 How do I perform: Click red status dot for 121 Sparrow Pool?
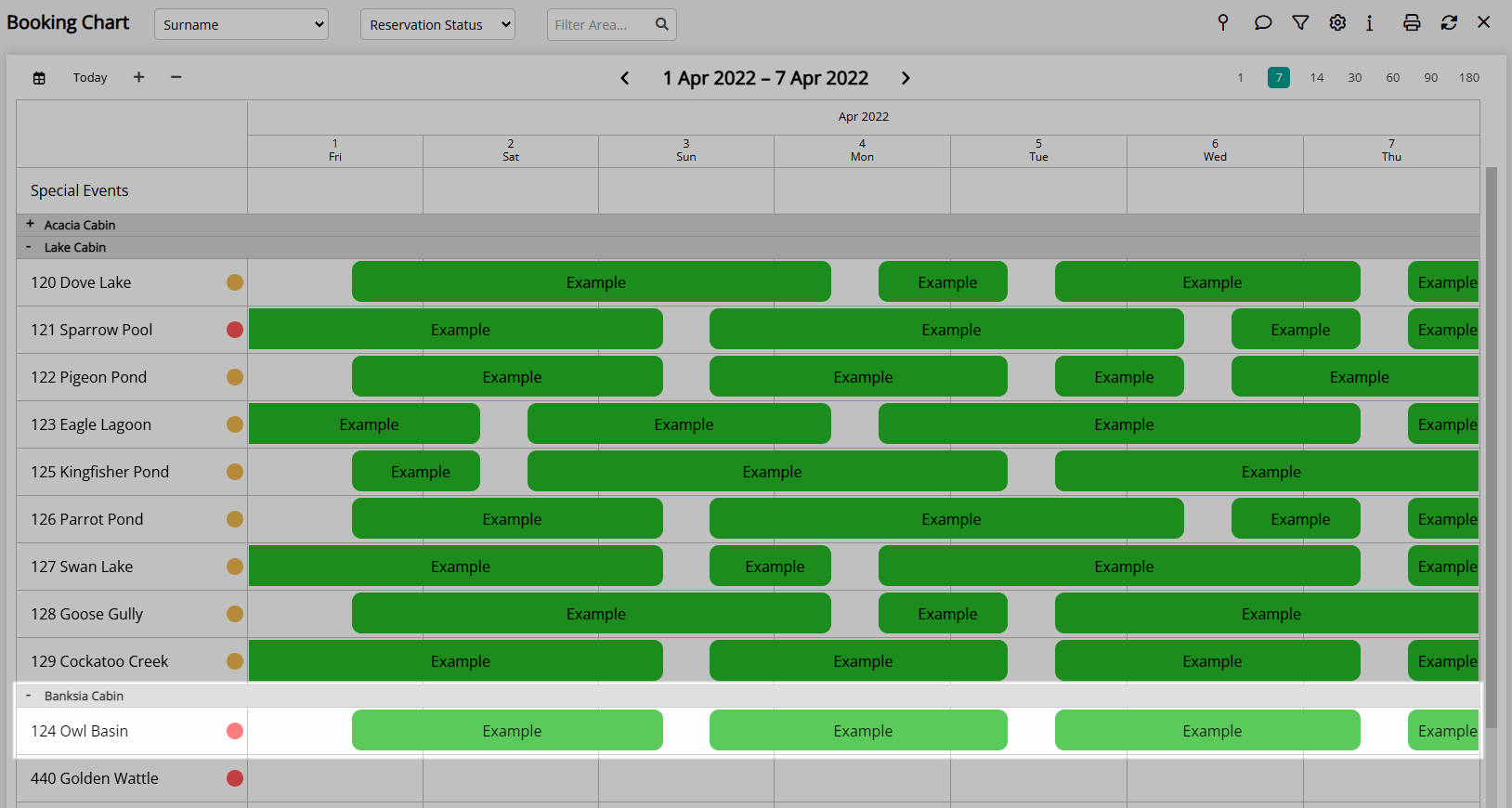click(235, 330)
